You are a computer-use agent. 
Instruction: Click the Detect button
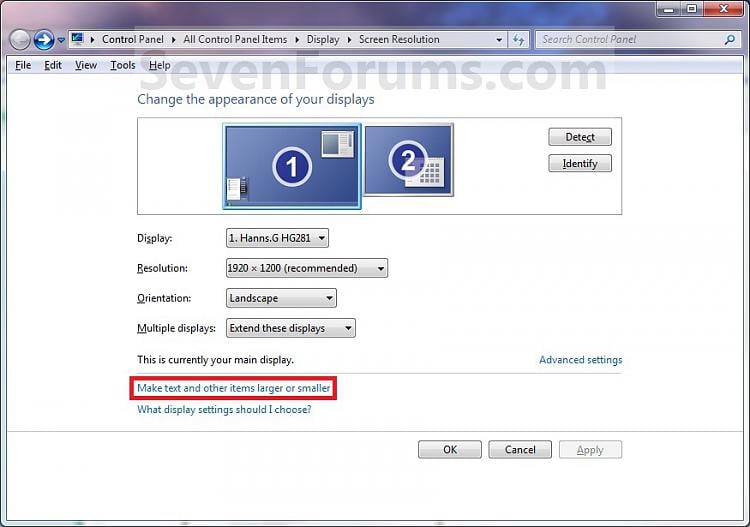[580, 137]
